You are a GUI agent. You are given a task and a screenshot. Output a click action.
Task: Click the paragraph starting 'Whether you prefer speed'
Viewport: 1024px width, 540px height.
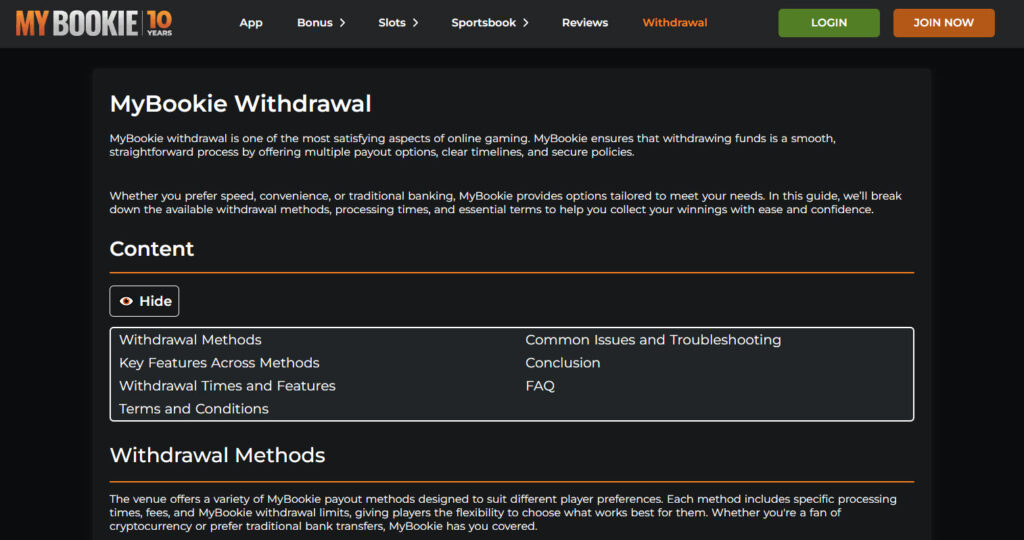505,202
